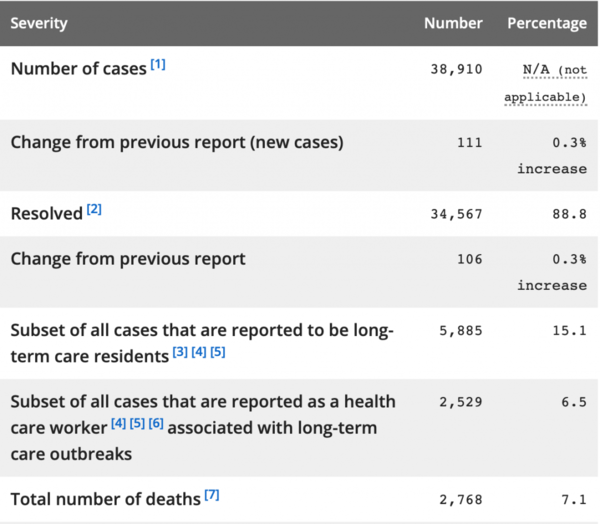The height and width of the screenshot is (524, 600).
Task: Click the 5,885 long-term care residents figure
Action: [x=460, y=332]
